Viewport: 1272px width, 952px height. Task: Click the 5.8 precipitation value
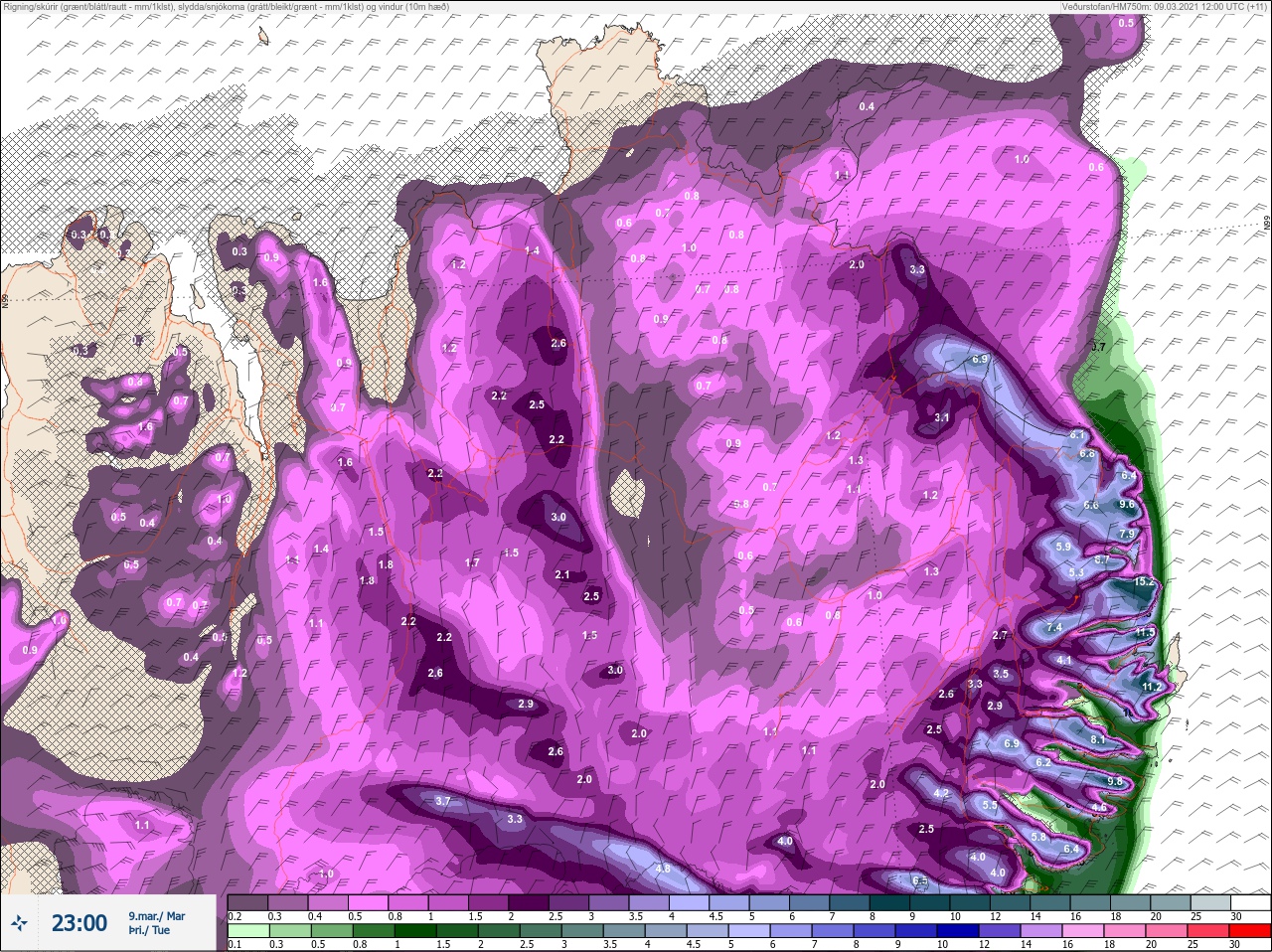point(1039,837)
